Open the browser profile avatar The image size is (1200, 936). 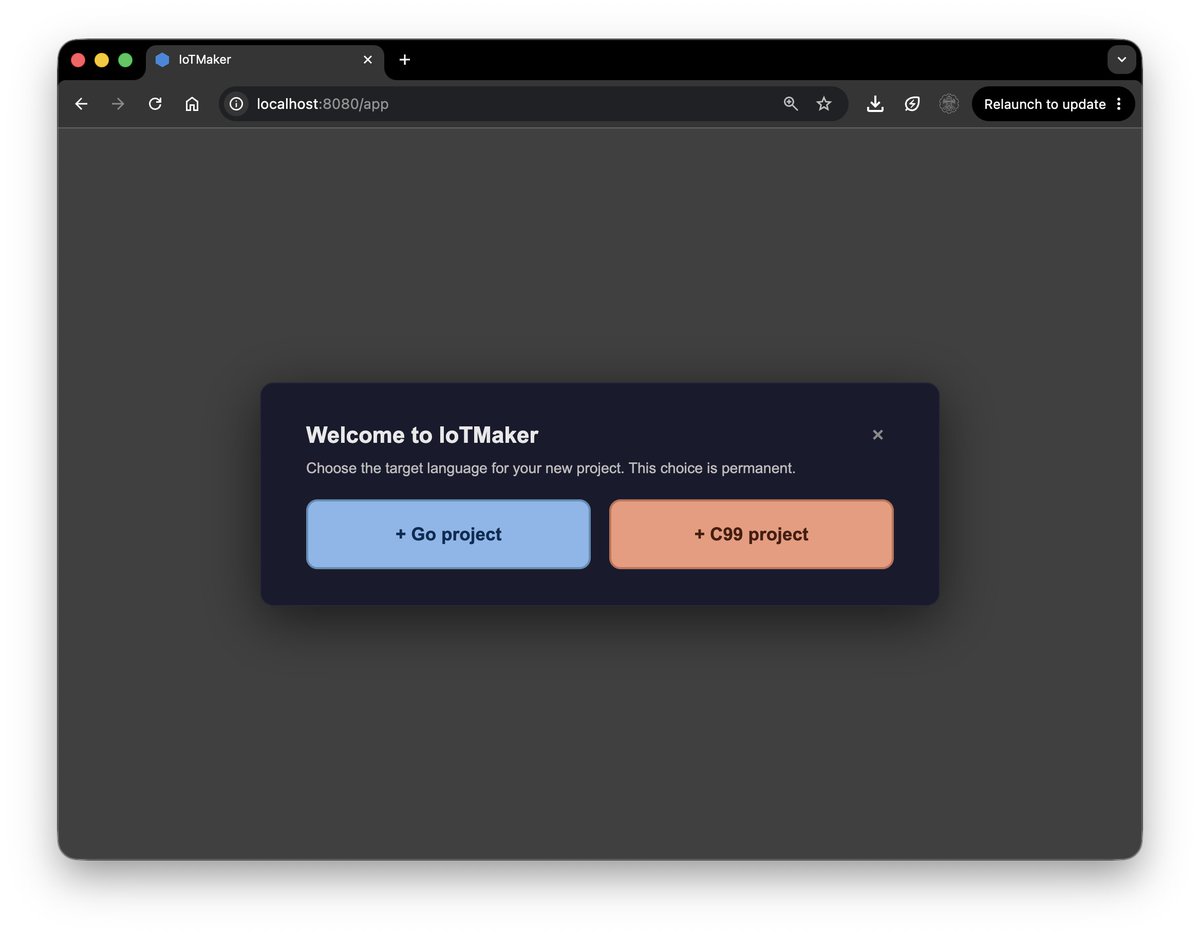pos(949,104)
